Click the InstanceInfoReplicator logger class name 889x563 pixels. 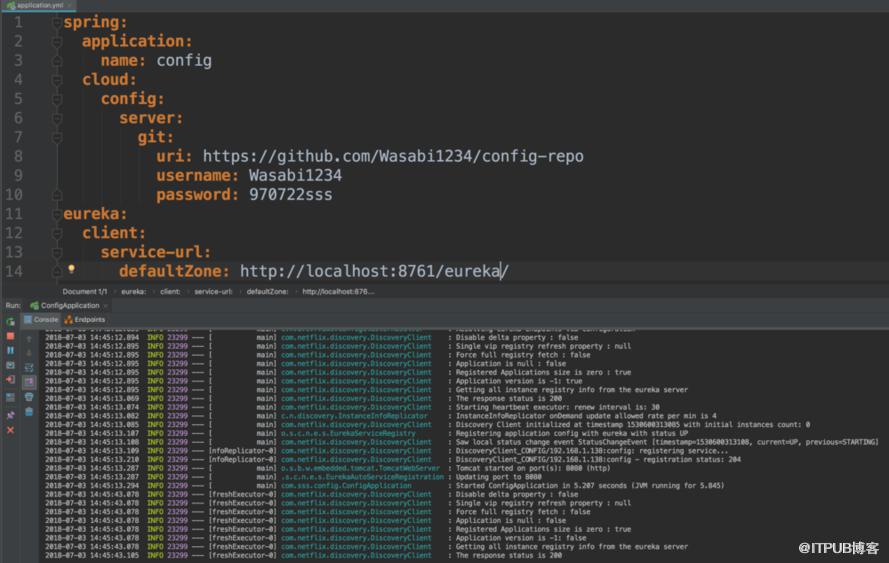[x=354, y=416]
